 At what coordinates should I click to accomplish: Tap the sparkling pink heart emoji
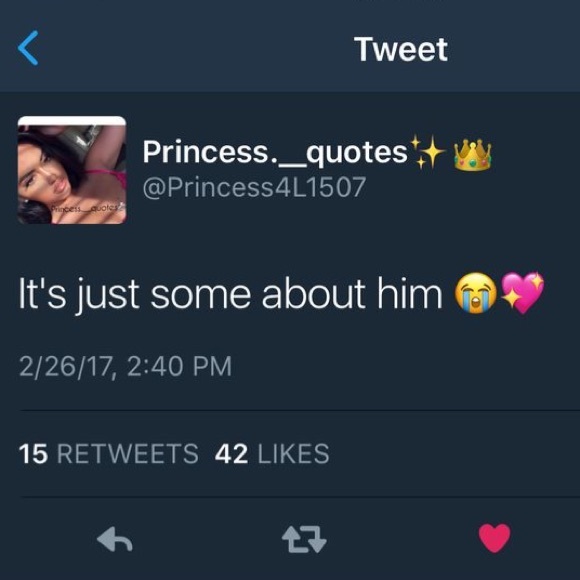(x=522, y=293)
